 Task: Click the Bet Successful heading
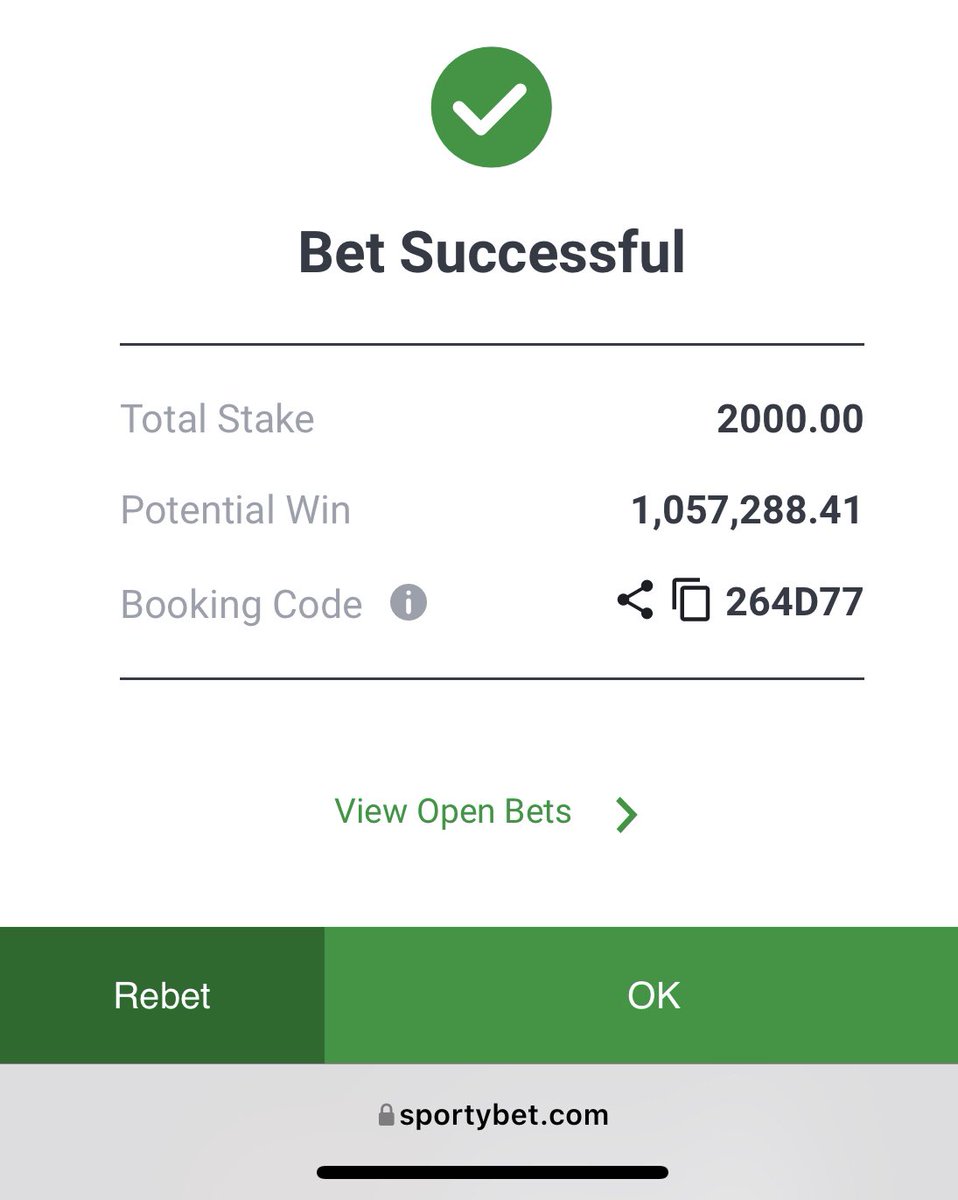point(492,252)
